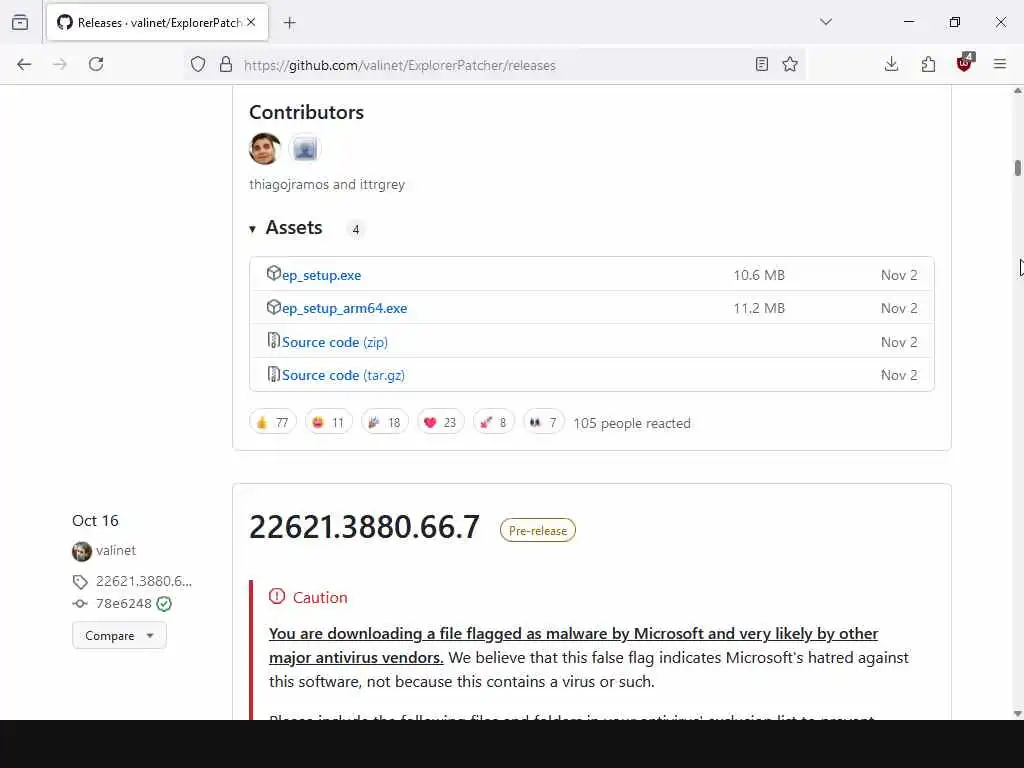
Task: Click the thumbs up reaction with 77
Action: pyautogui.click(x=273, y=423)
